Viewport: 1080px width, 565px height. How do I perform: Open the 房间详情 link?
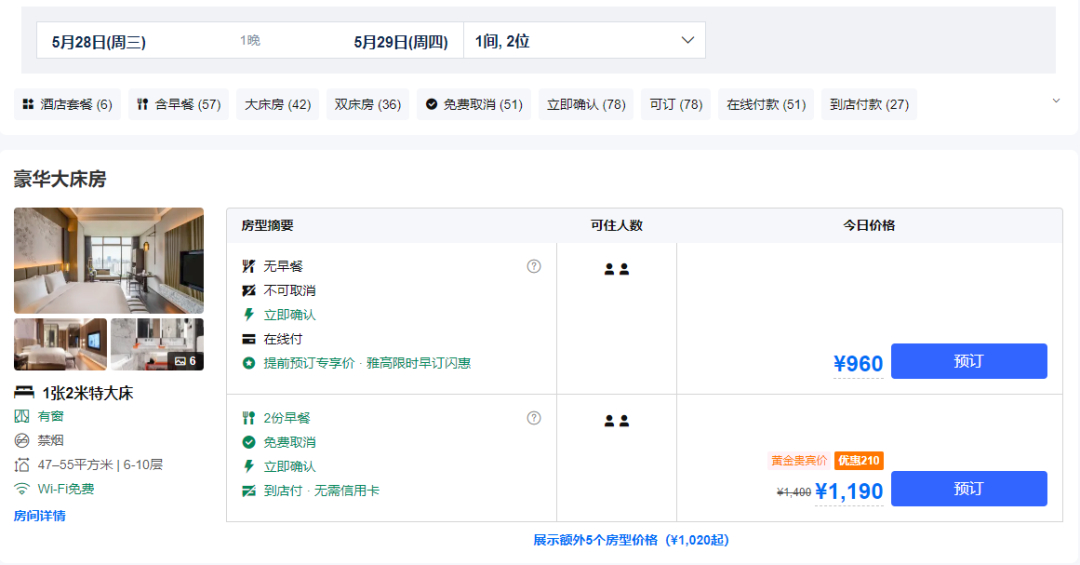[x=39, y=515]
